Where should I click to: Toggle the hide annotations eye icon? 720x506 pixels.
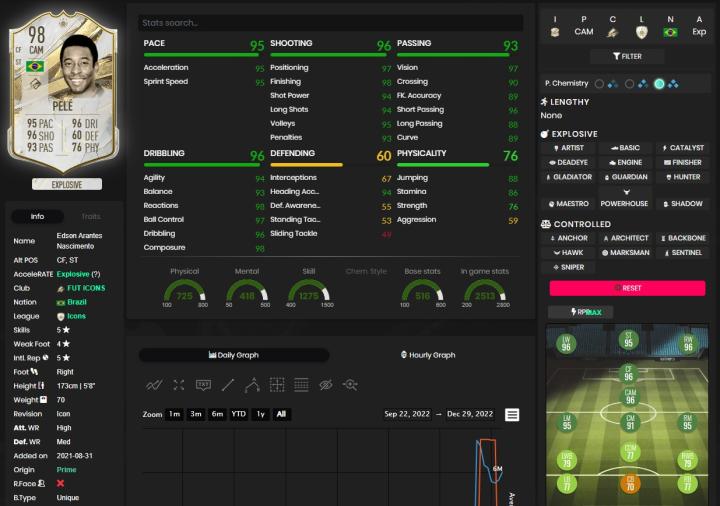point(325,385)
